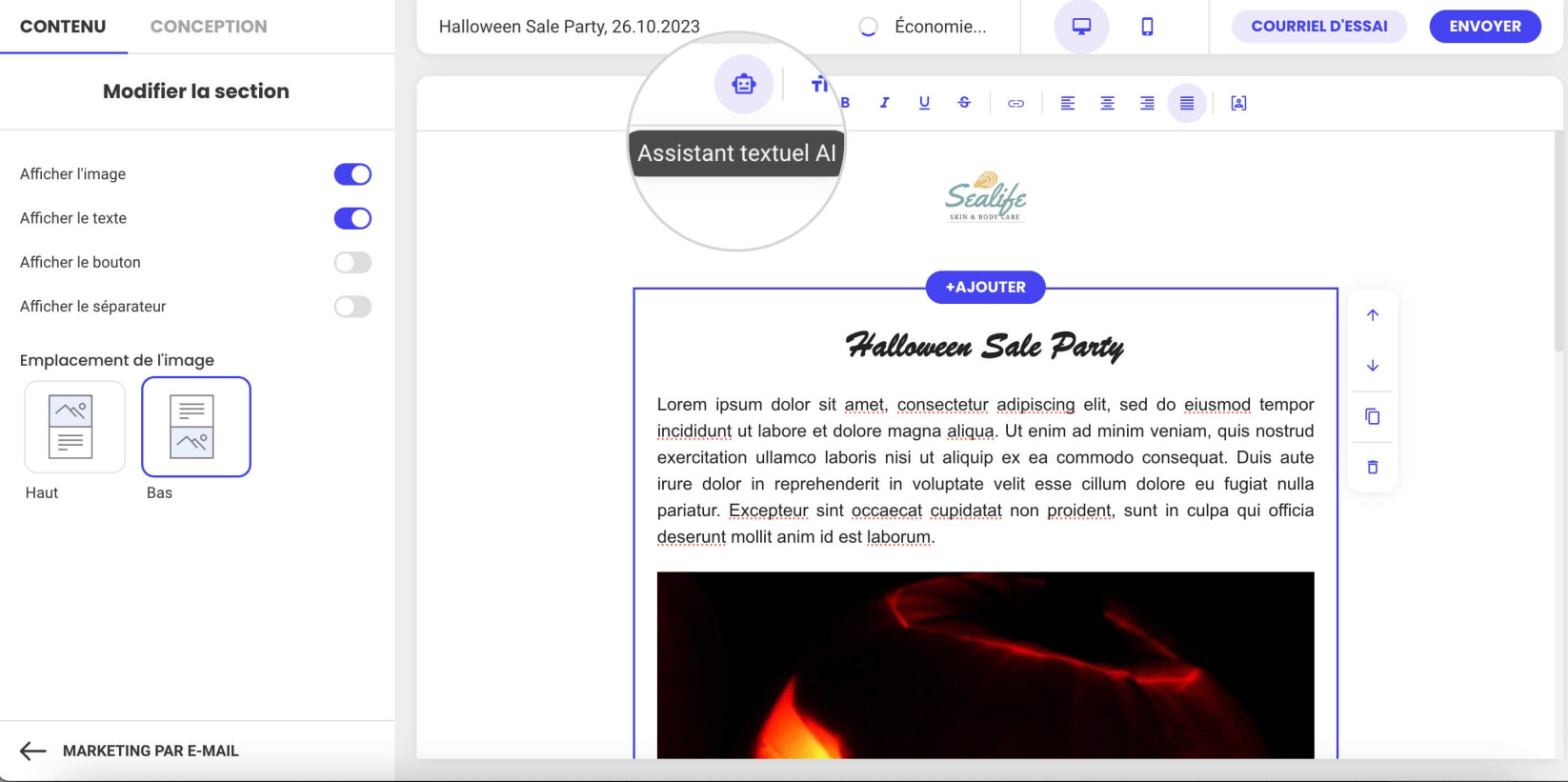Center align the text

tap(1107, 103)
